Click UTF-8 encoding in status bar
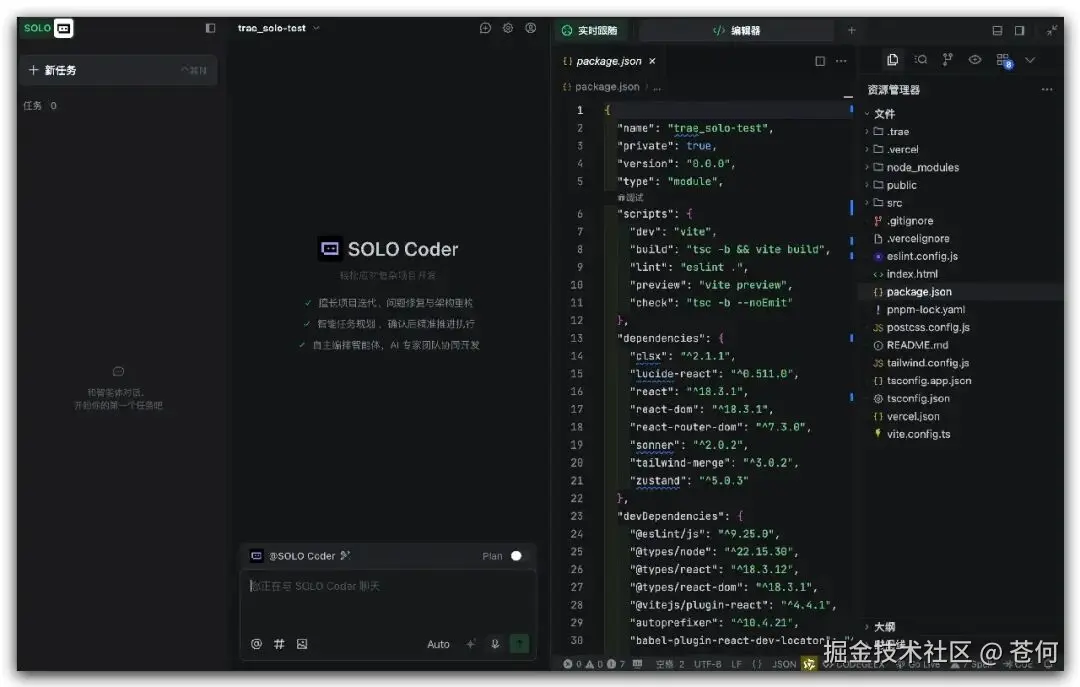The width and height of the screenshot is (1080, 687). [x=707, y=664]
